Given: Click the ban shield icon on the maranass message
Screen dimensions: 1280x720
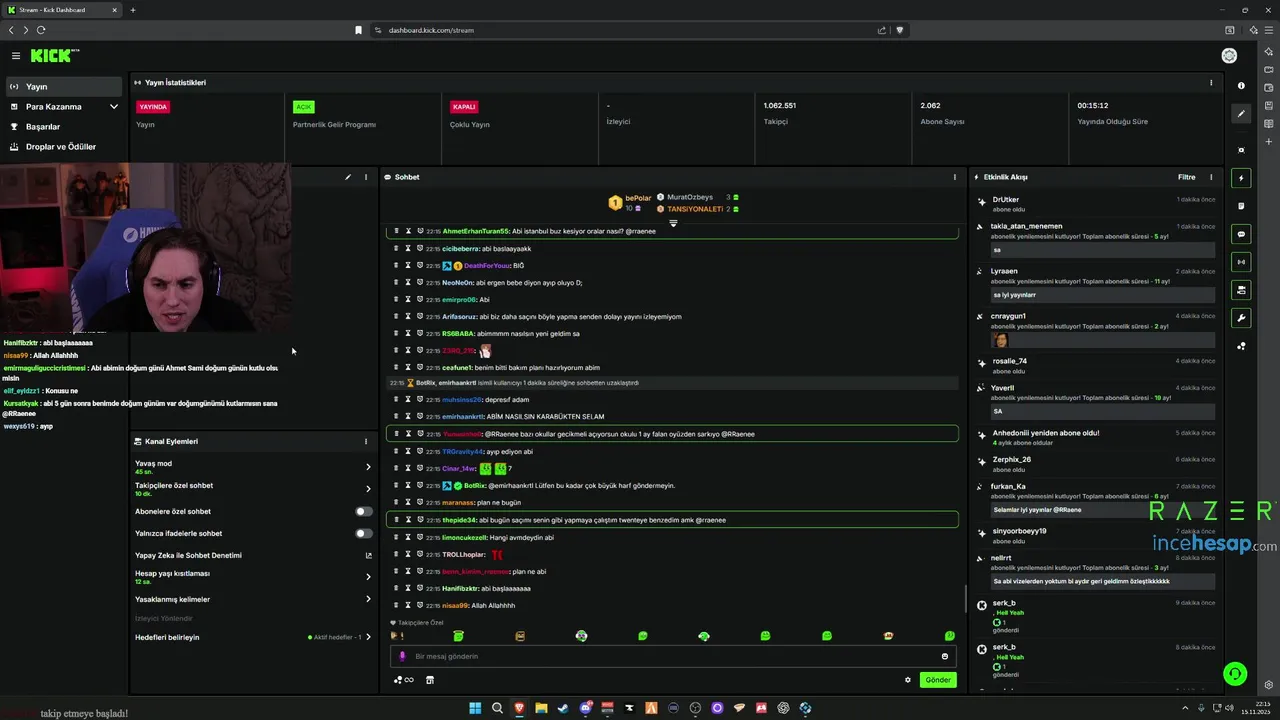Looking at the screenshot, I should click(x=420, y=502).
